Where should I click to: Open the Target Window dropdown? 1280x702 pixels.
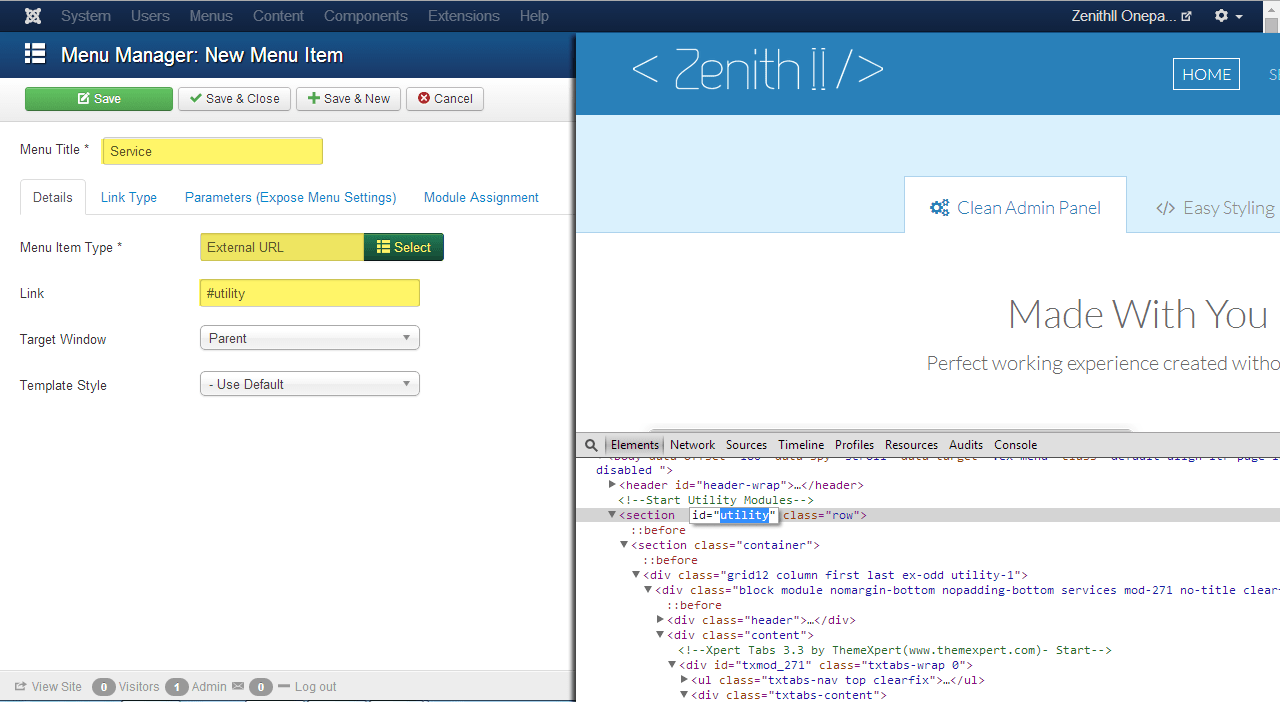309,338
